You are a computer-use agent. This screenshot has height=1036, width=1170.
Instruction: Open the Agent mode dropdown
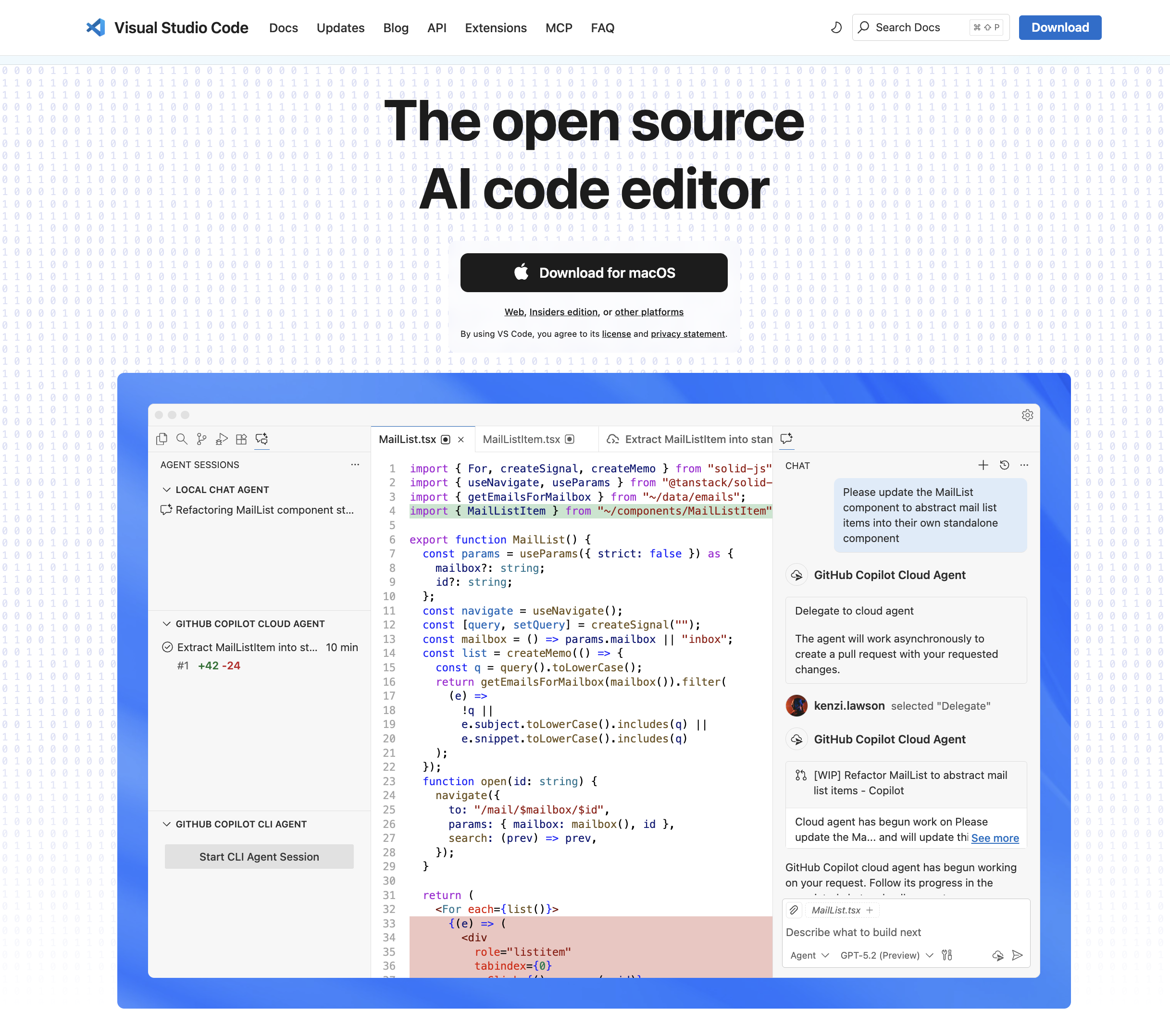pos(809,955)
